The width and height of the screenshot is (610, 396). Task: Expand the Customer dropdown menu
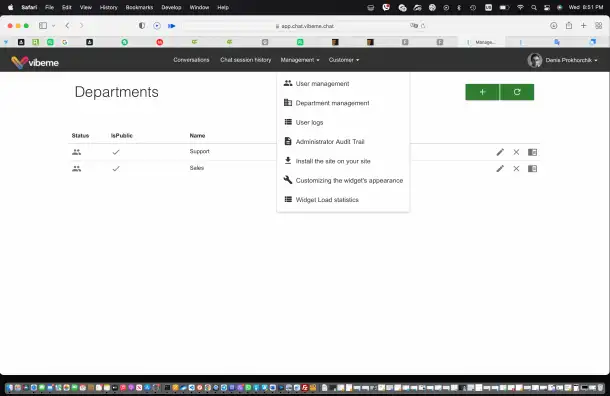point(344,60)
